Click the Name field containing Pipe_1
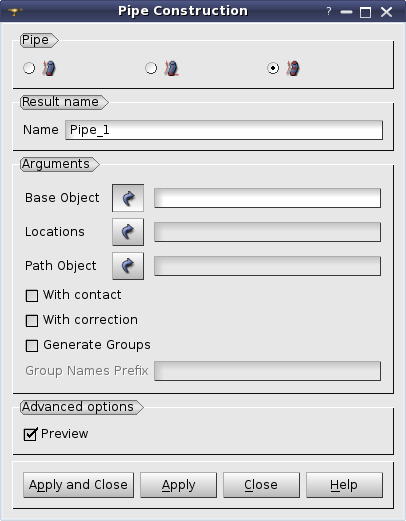The image size is (406, 521). point(224,130)
